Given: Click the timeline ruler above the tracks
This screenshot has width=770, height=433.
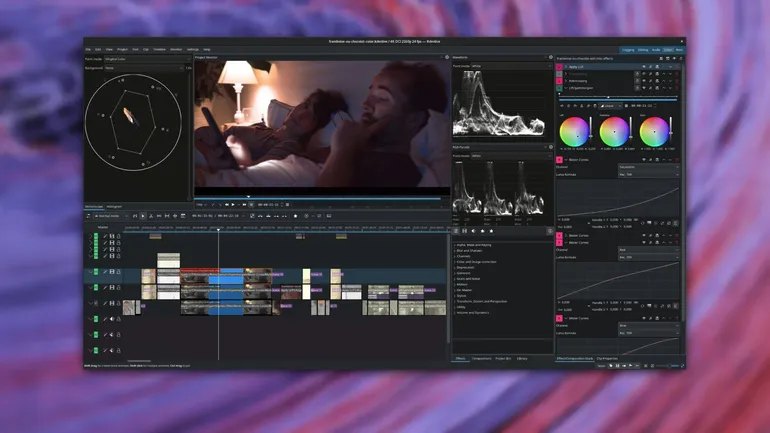Looking at the screenshot, I should point(285,228).
